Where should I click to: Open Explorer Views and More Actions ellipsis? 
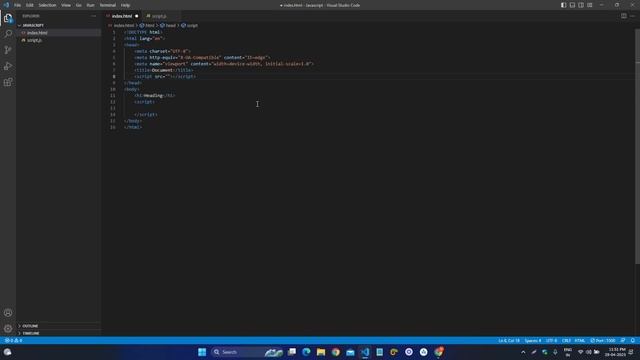click(x=93, y=16)
